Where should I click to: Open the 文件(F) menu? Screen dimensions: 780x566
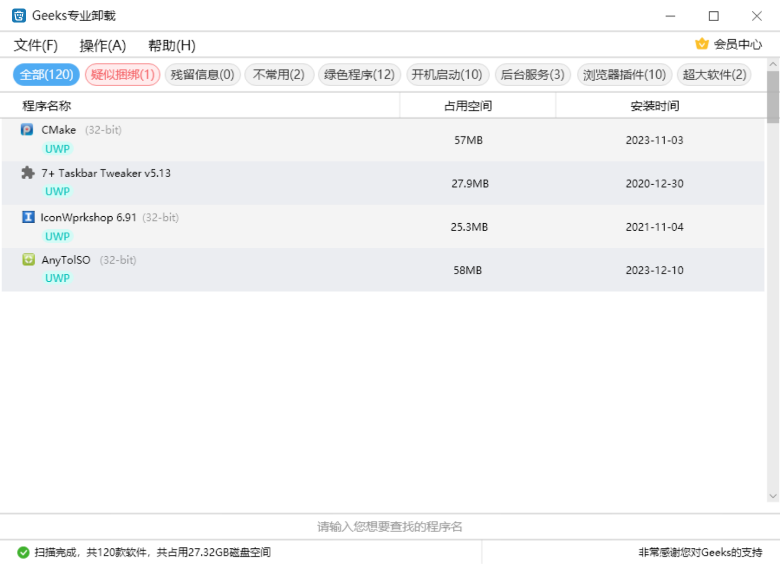[x=36, y=45]
